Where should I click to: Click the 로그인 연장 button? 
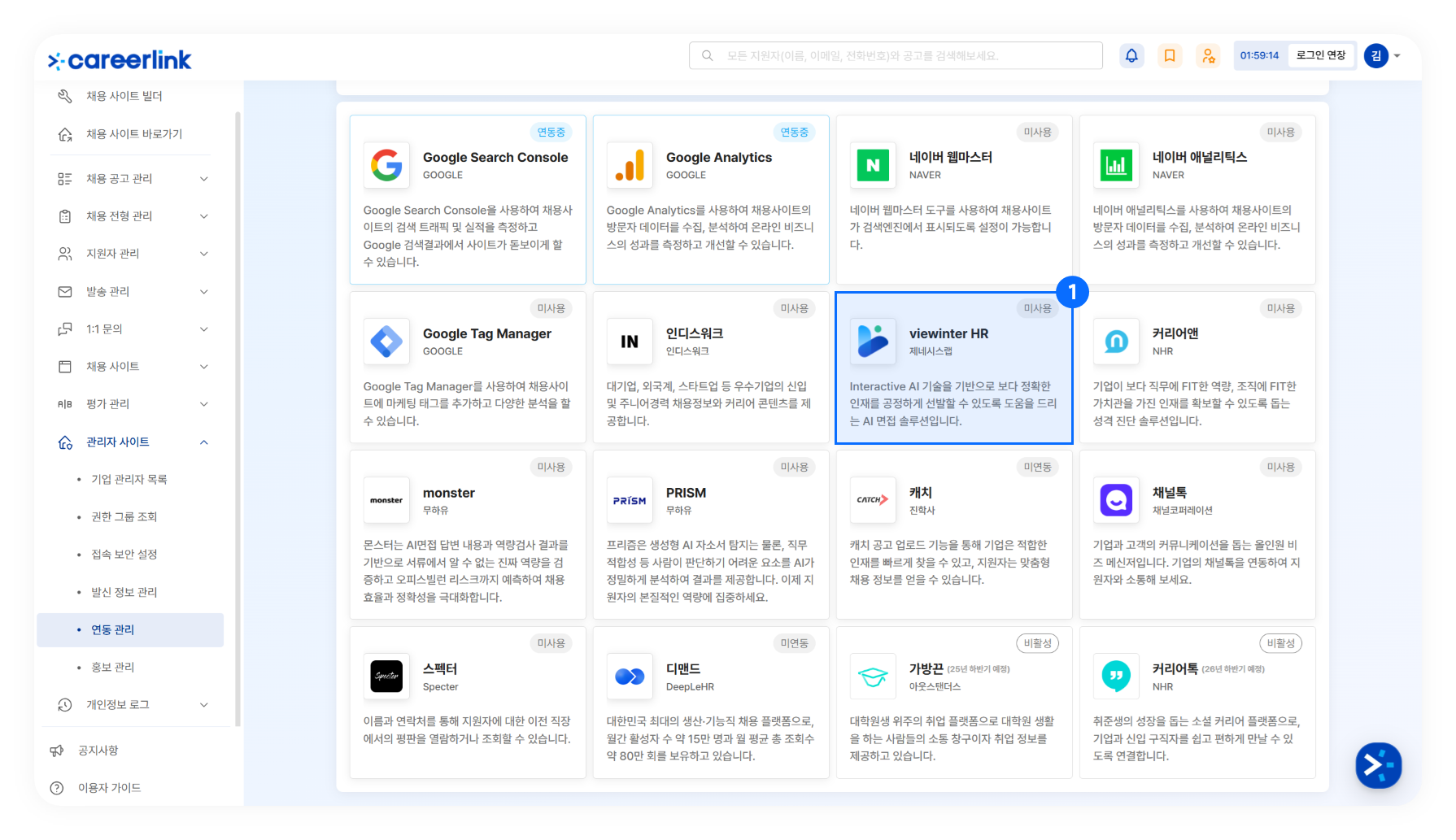[x=1321, y=55]
